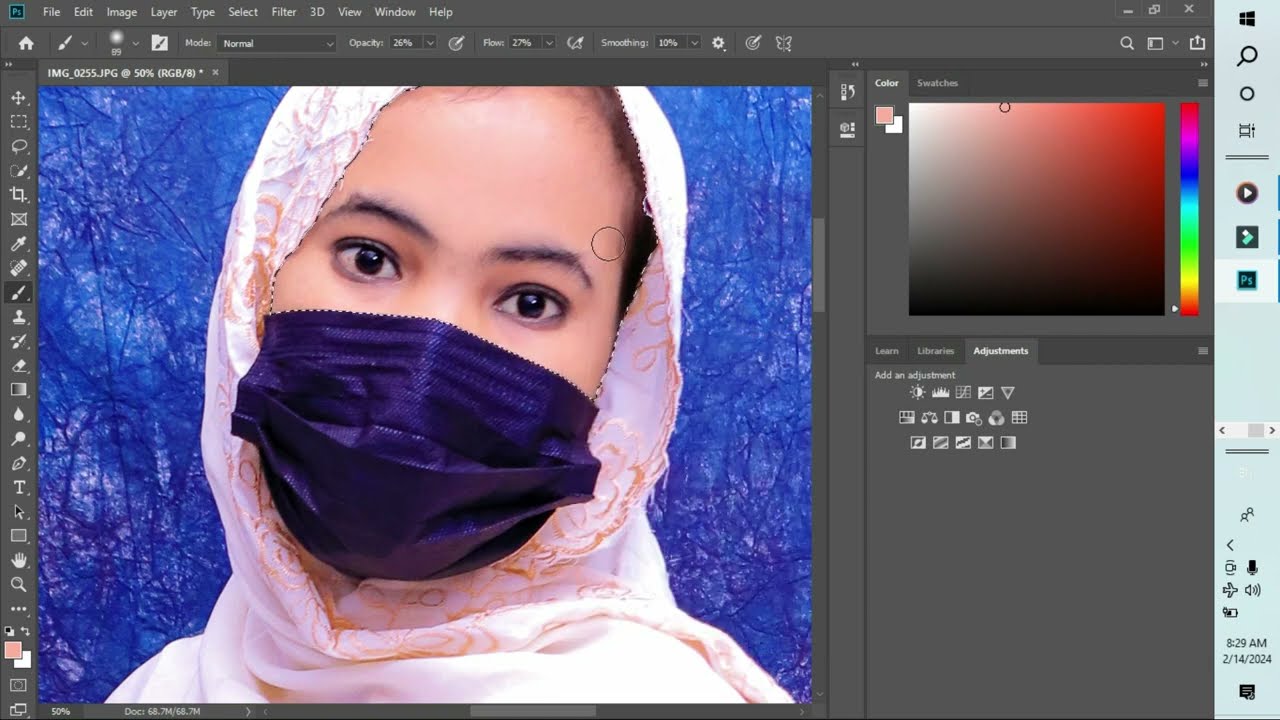This screenshot has width=1280, height=720.
Task: Select the Blur tool
Action: tap(18, 415)
